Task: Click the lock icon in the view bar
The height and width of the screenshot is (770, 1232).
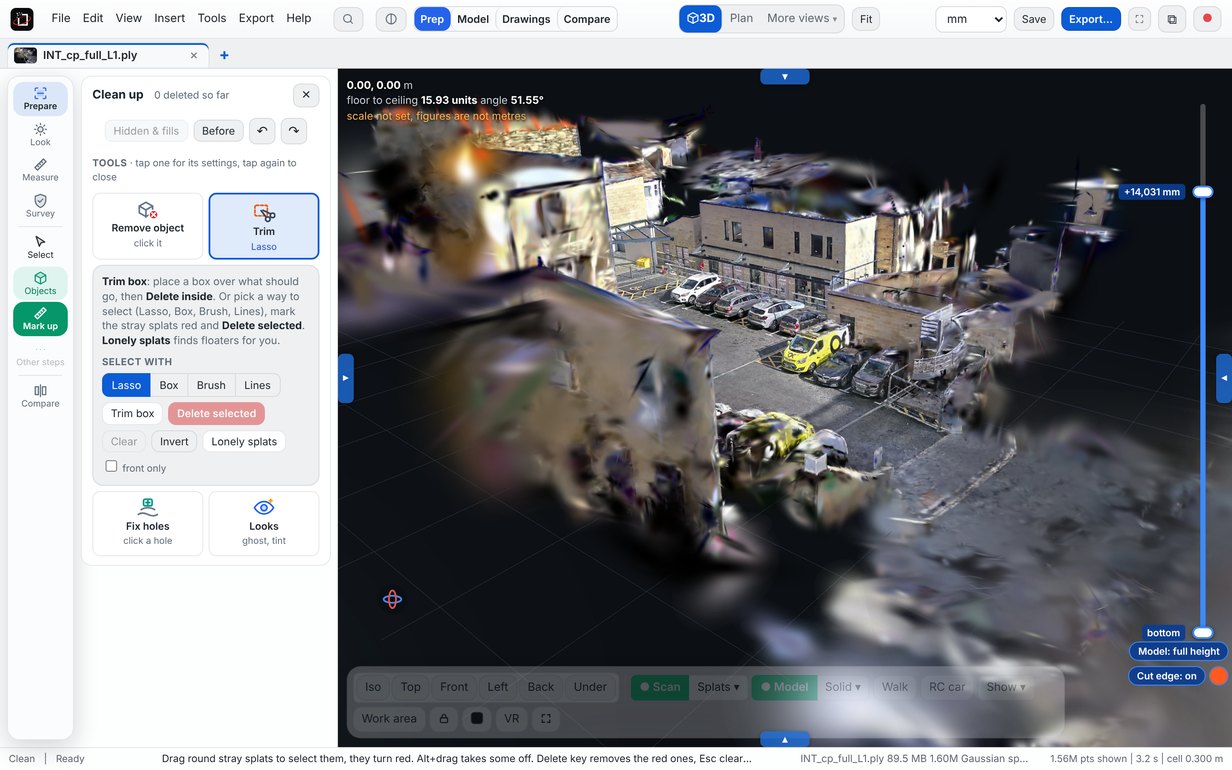Action: point(443,718)
